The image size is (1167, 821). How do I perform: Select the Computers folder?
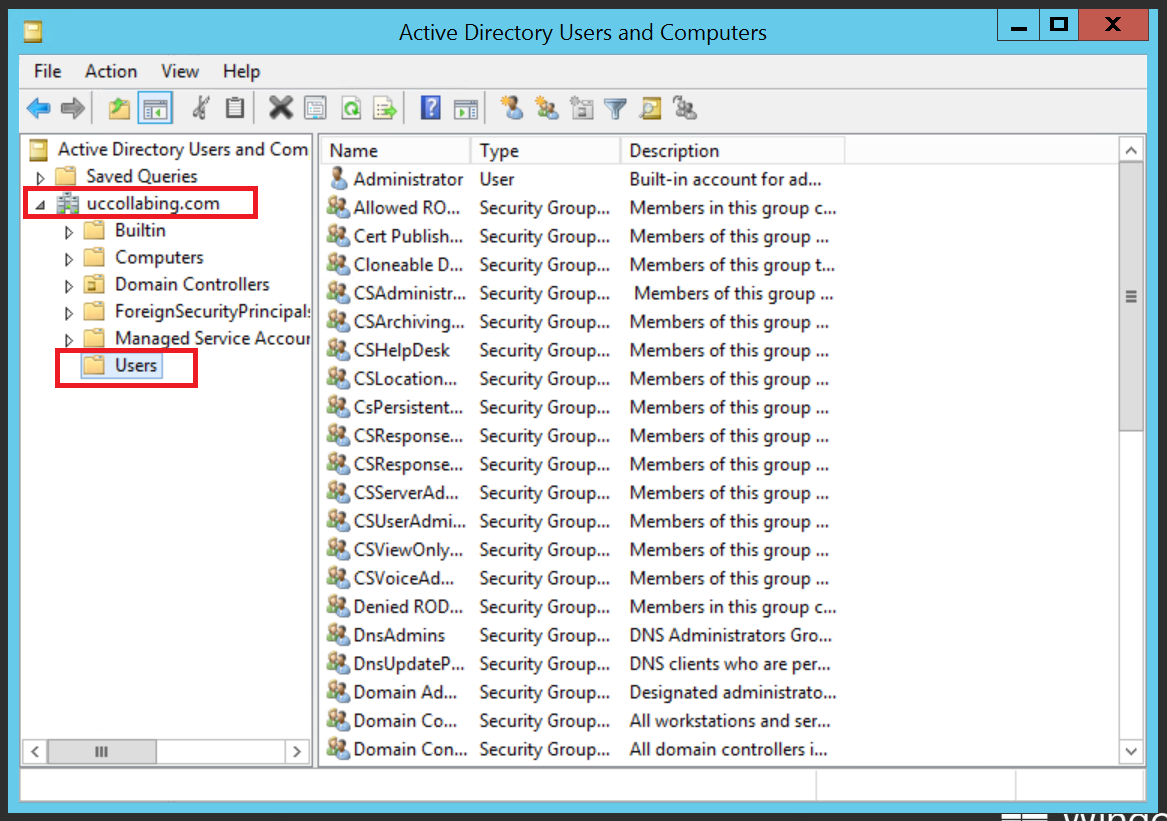[159, 258]
